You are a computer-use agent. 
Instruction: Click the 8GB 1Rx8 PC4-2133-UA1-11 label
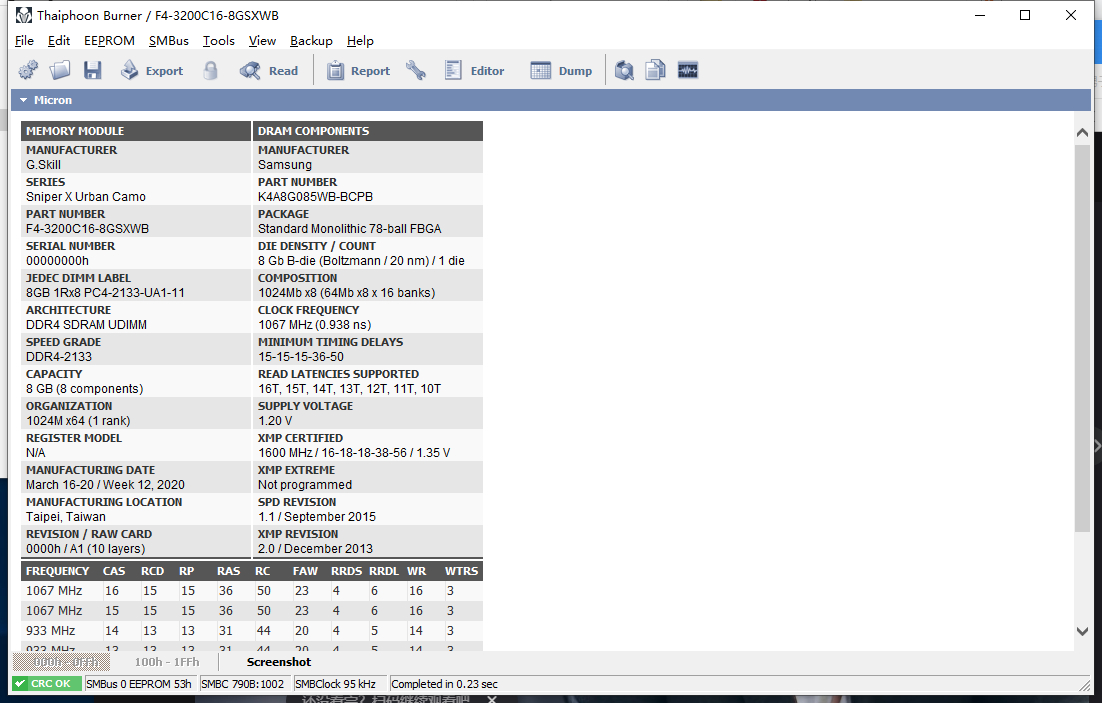coord(105,292)
